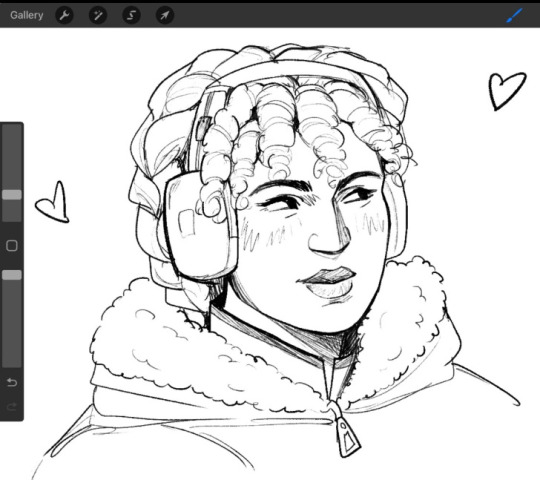
Task: Click the brush opacity slider handle
Action: pyautogui.click(x=12, y=275)
